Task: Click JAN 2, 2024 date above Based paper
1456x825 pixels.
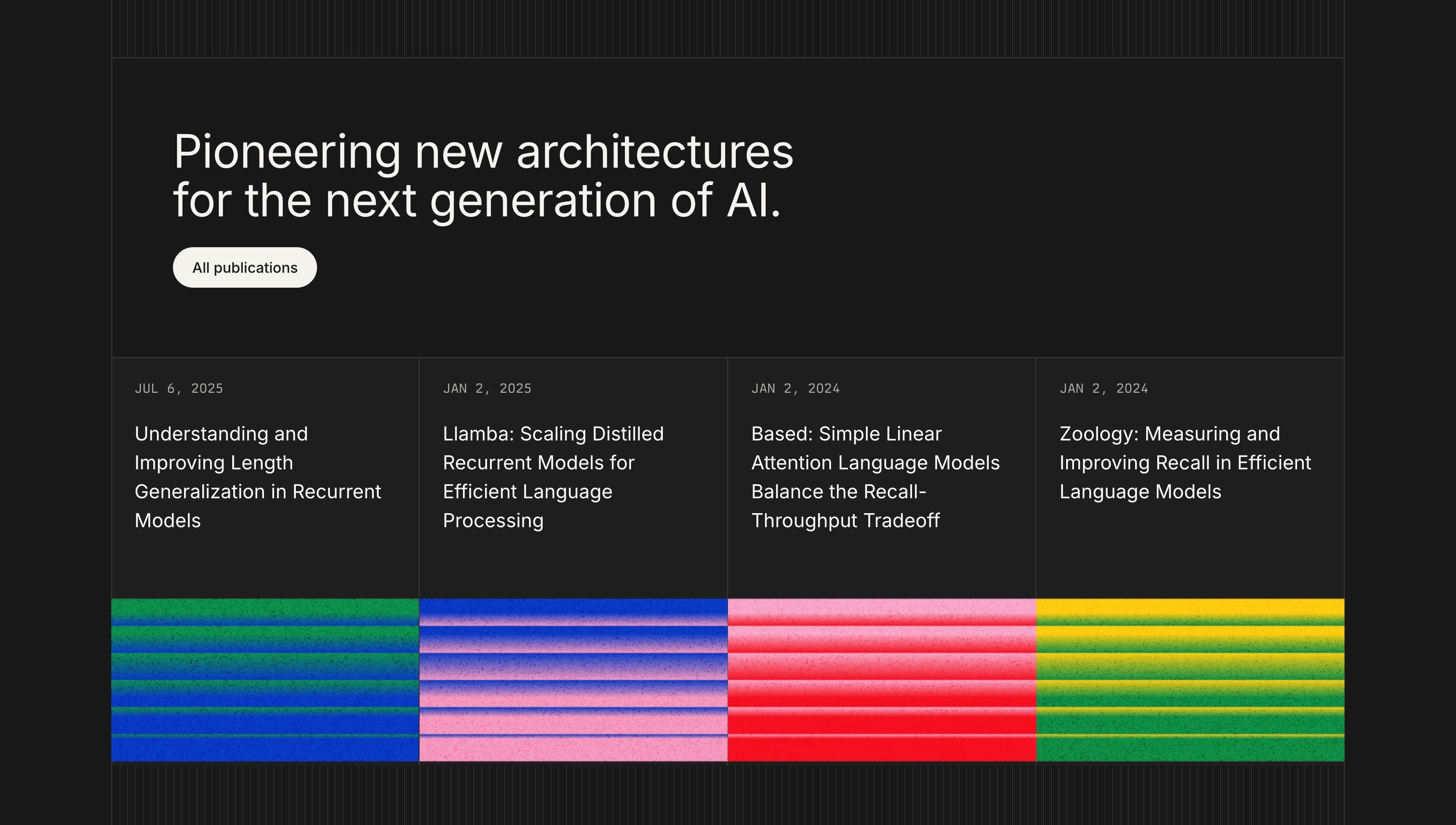Action: (795, 389)
